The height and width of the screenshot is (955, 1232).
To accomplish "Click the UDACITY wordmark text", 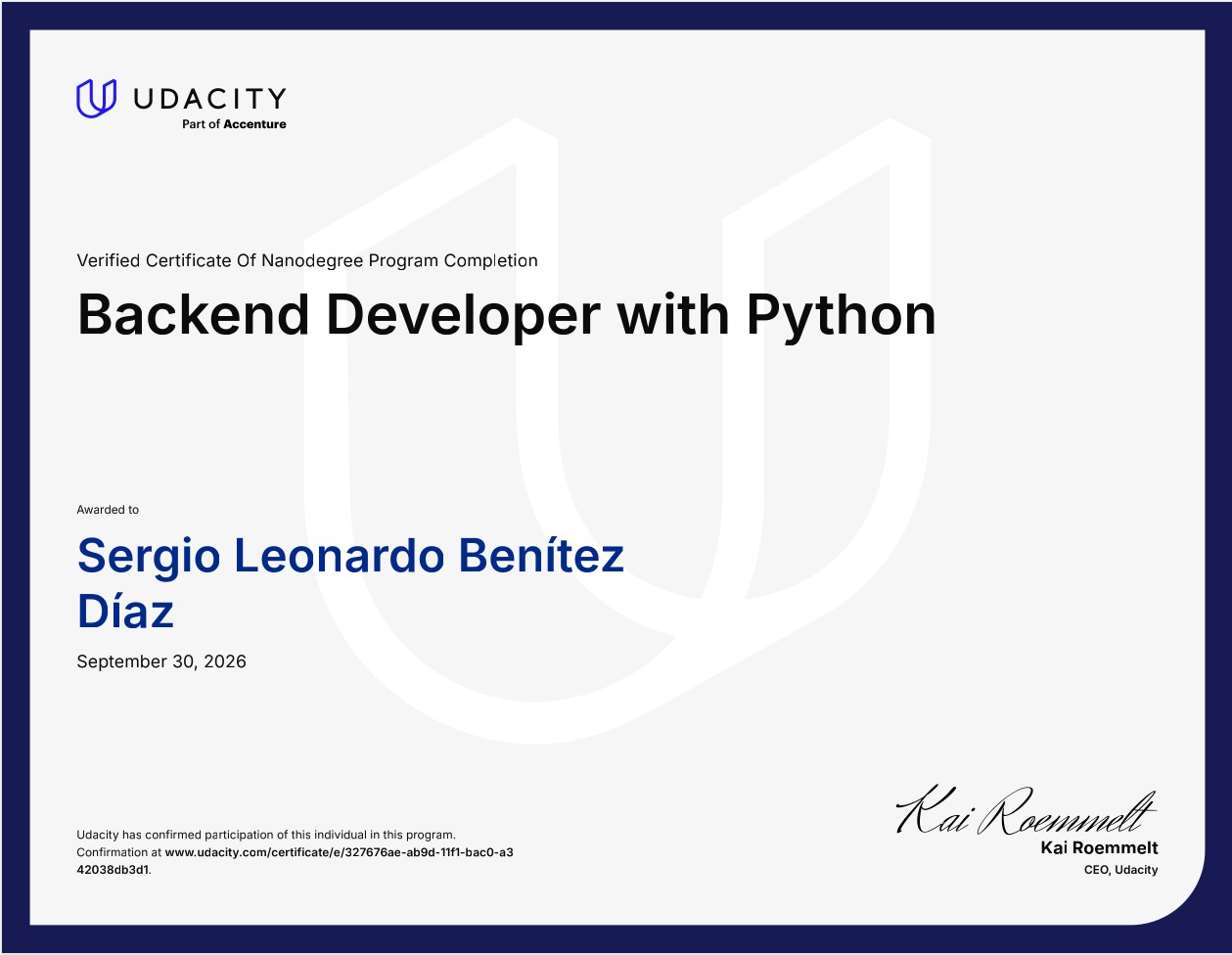I will 208,98.
